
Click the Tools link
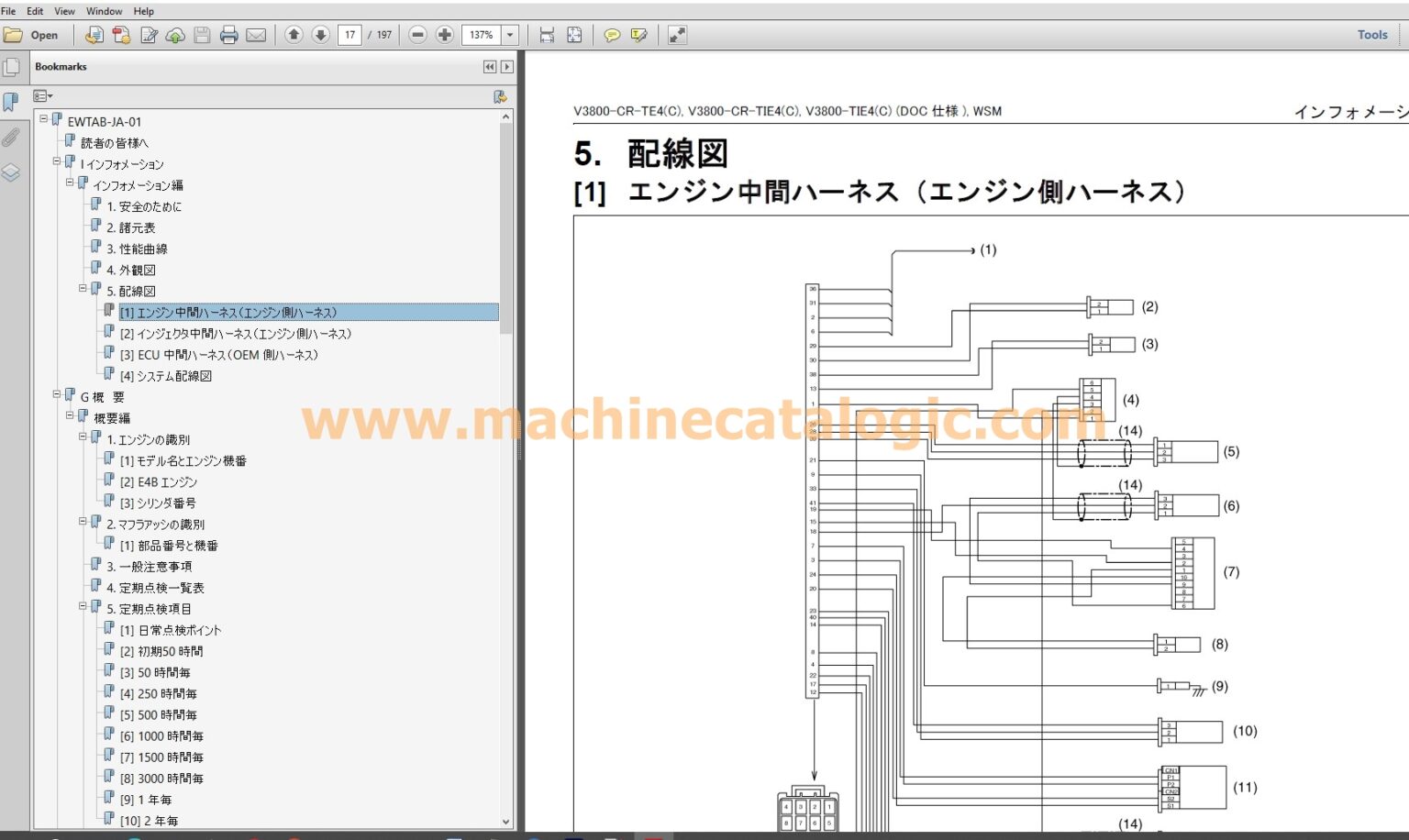pos(1371,35)
